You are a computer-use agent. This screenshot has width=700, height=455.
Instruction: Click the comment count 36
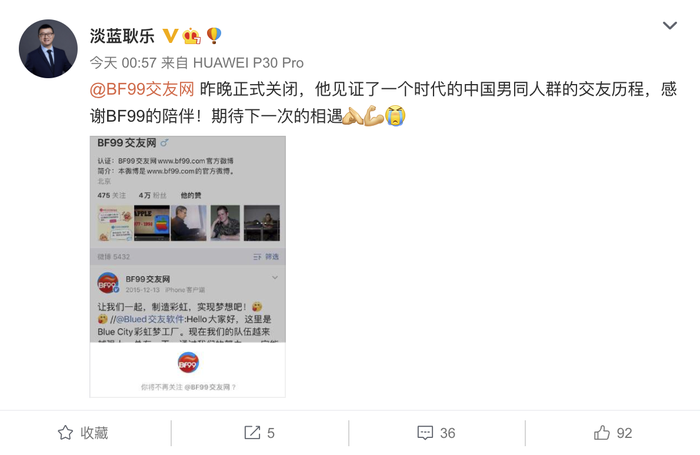[x=447, y=433]
